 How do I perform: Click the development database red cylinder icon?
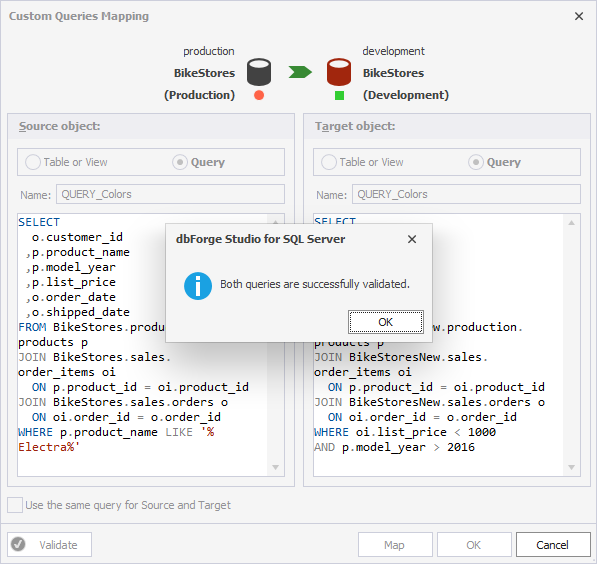pyautogui.click(x=339, y=72)
